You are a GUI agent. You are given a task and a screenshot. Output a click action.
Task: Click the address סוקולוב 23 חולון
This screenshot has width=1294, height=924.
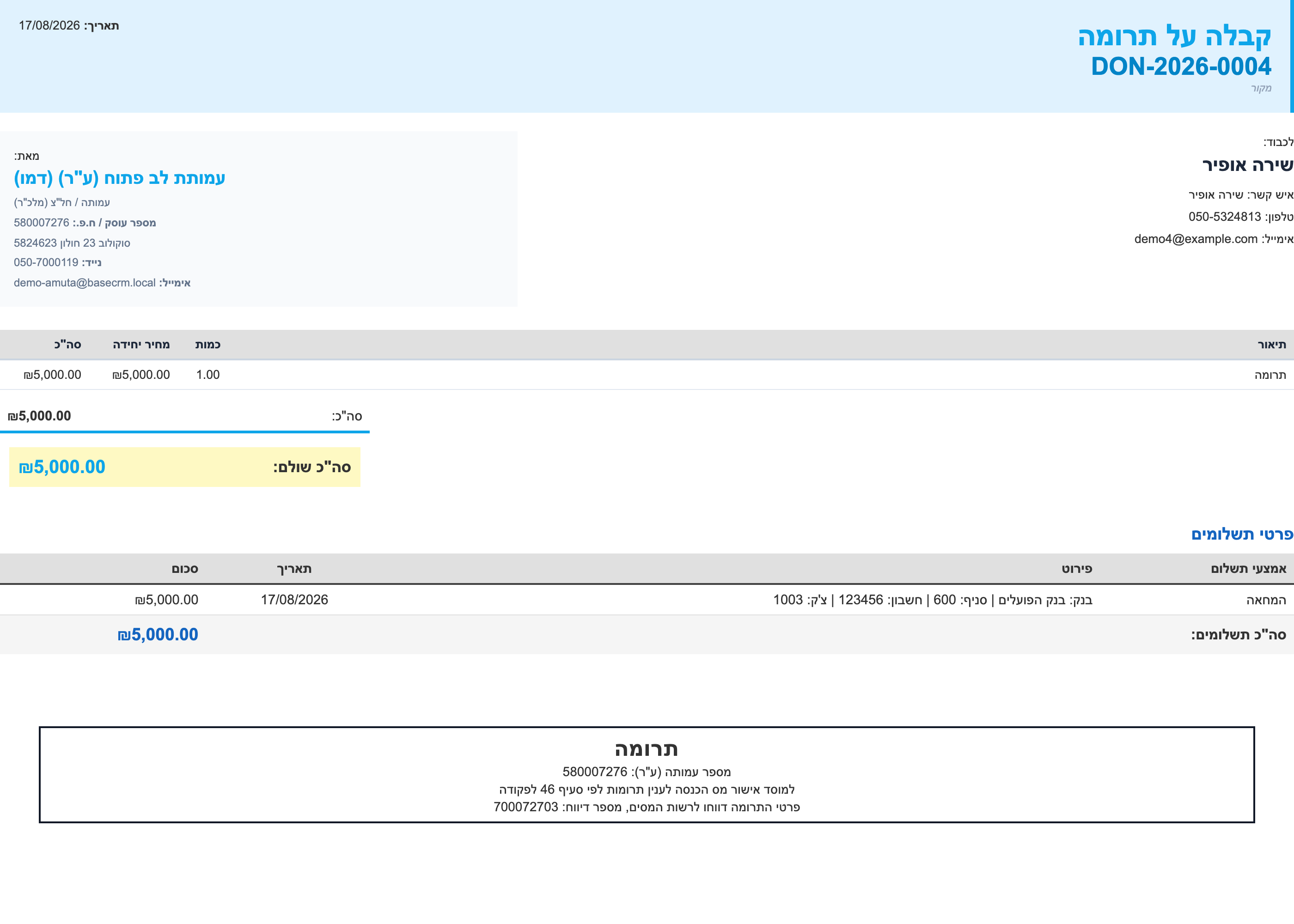72,243
